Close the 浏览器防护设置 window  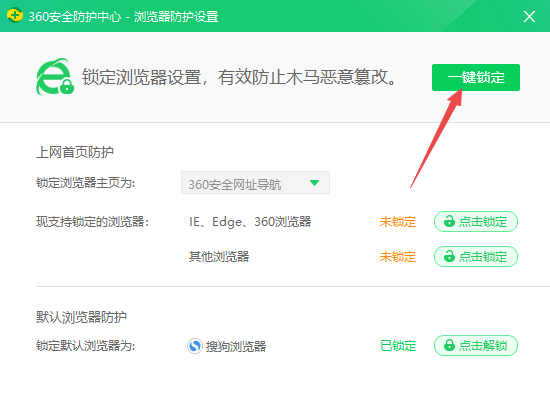pos(529,16)
